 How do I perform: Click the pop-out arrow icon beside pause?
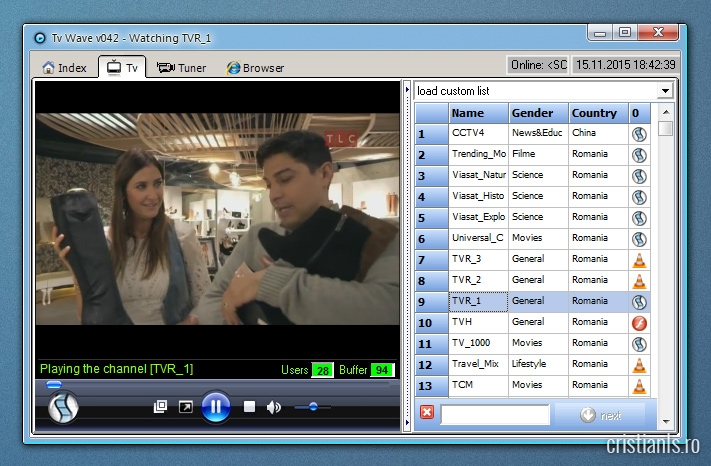pos(185,407)
